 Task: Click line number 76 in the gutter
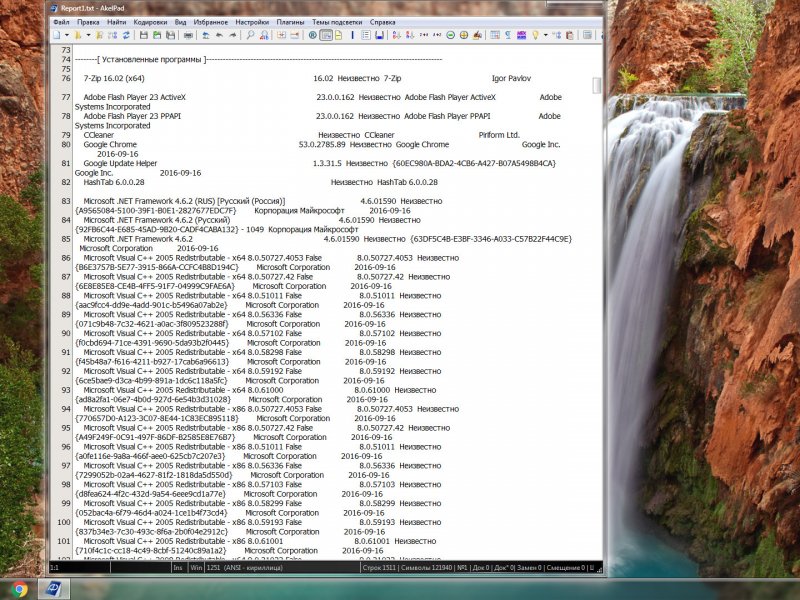[x=66, y=79]
